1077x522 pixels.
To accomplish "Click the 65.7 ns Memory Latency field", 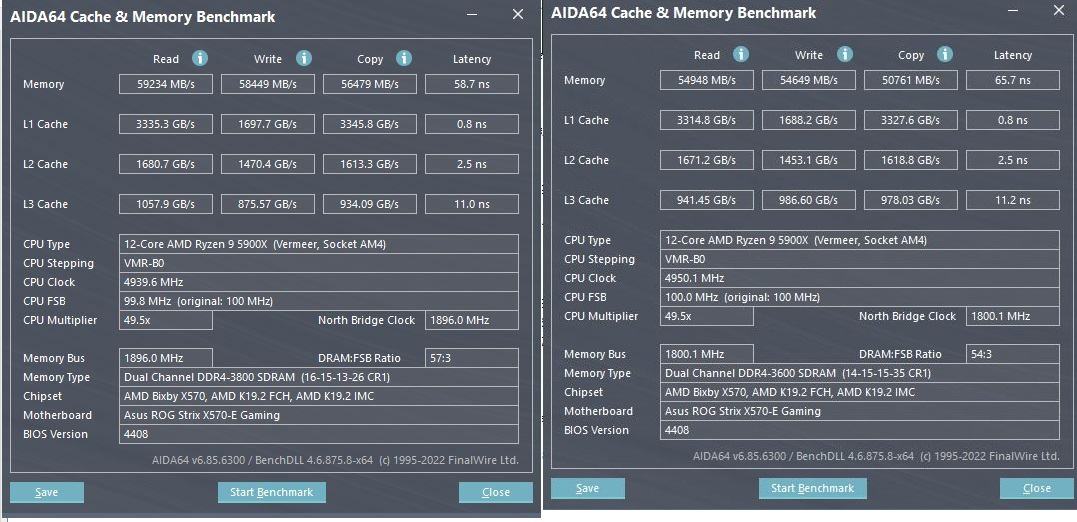I will [x=1012, y=81].
